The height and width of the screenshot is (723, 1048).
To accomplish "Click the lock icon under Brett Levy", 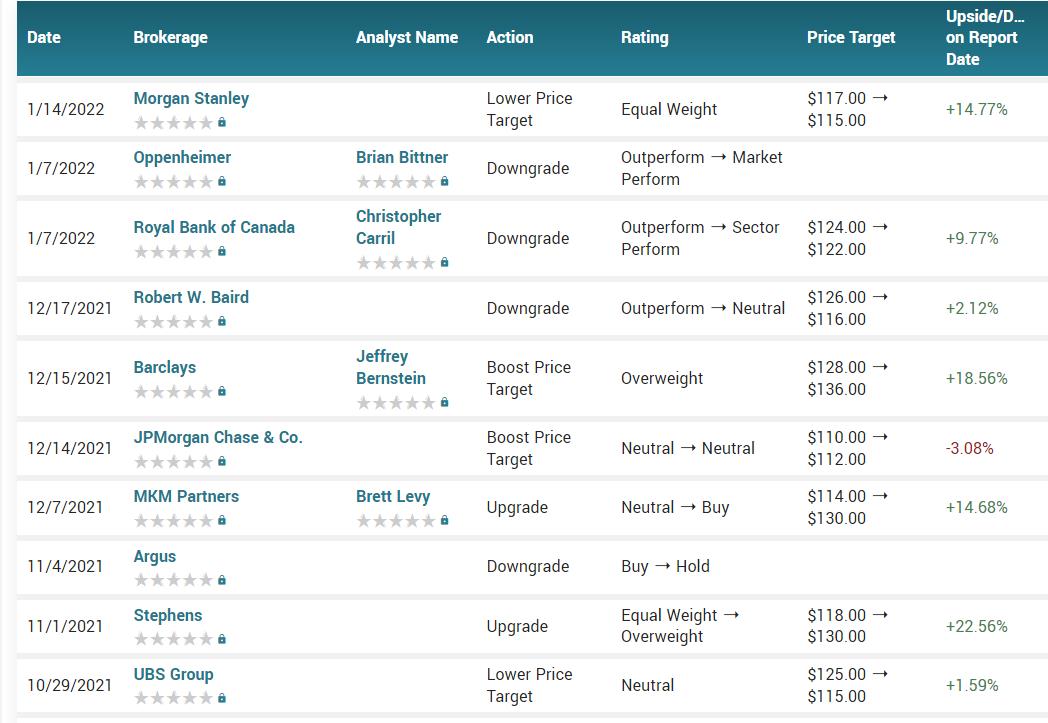I will pyautogui.click(x=444, y=520).
